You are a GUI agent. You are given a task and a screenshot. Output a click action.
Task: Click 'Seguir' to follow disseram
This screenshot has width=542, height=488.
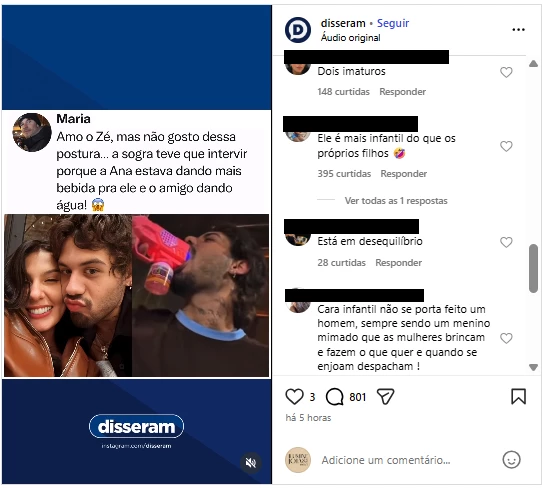coord(393,23)
